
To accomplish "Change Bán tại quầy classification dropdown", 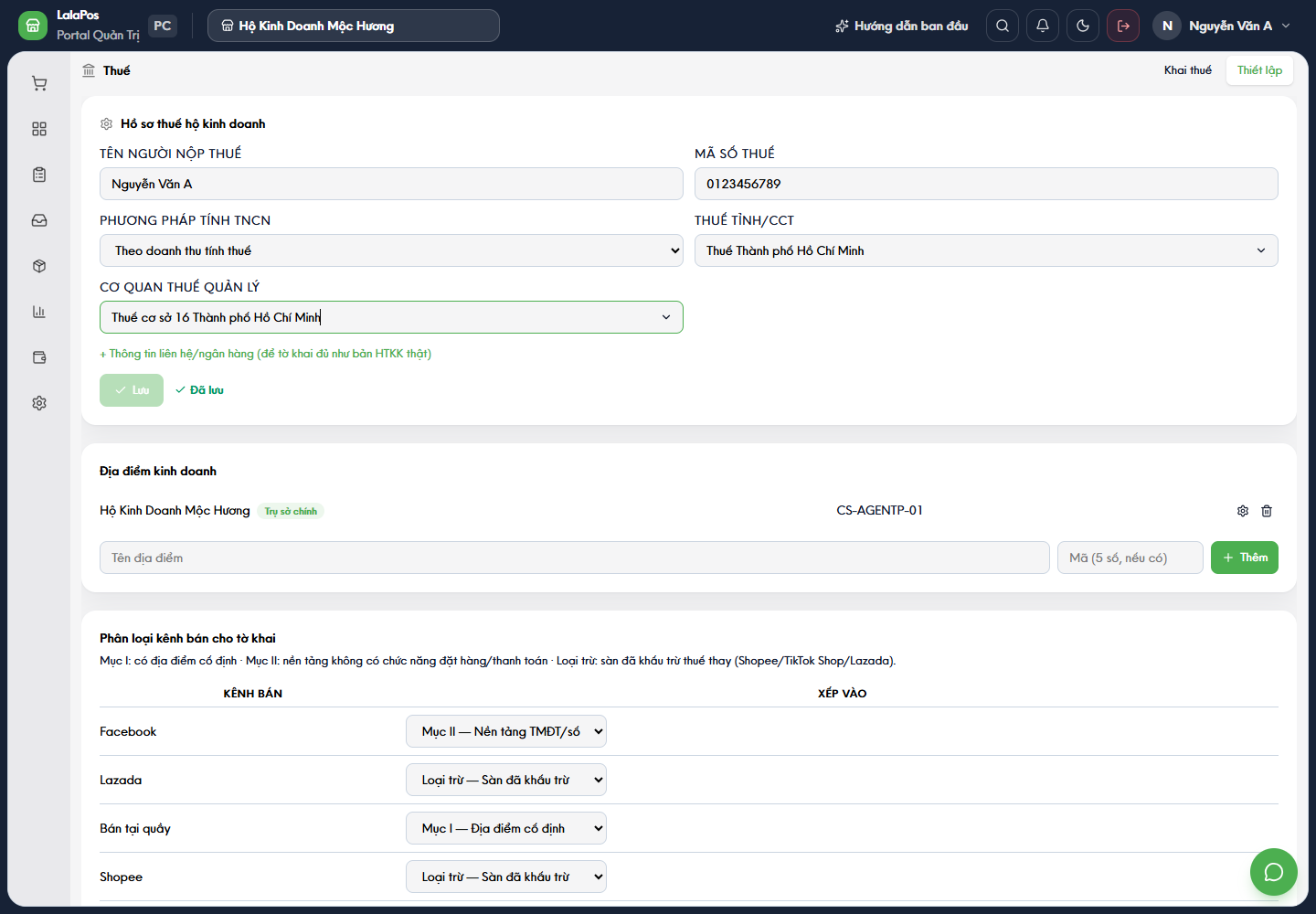I will coord(506,828).
